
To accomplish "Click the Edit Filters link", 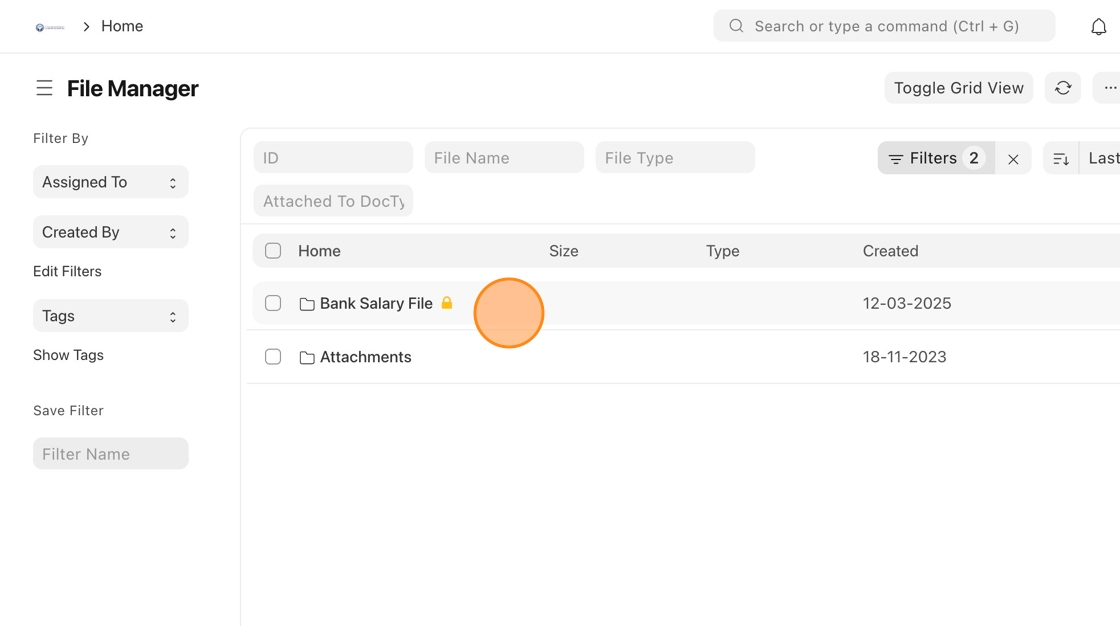I will tap(67, 271).
